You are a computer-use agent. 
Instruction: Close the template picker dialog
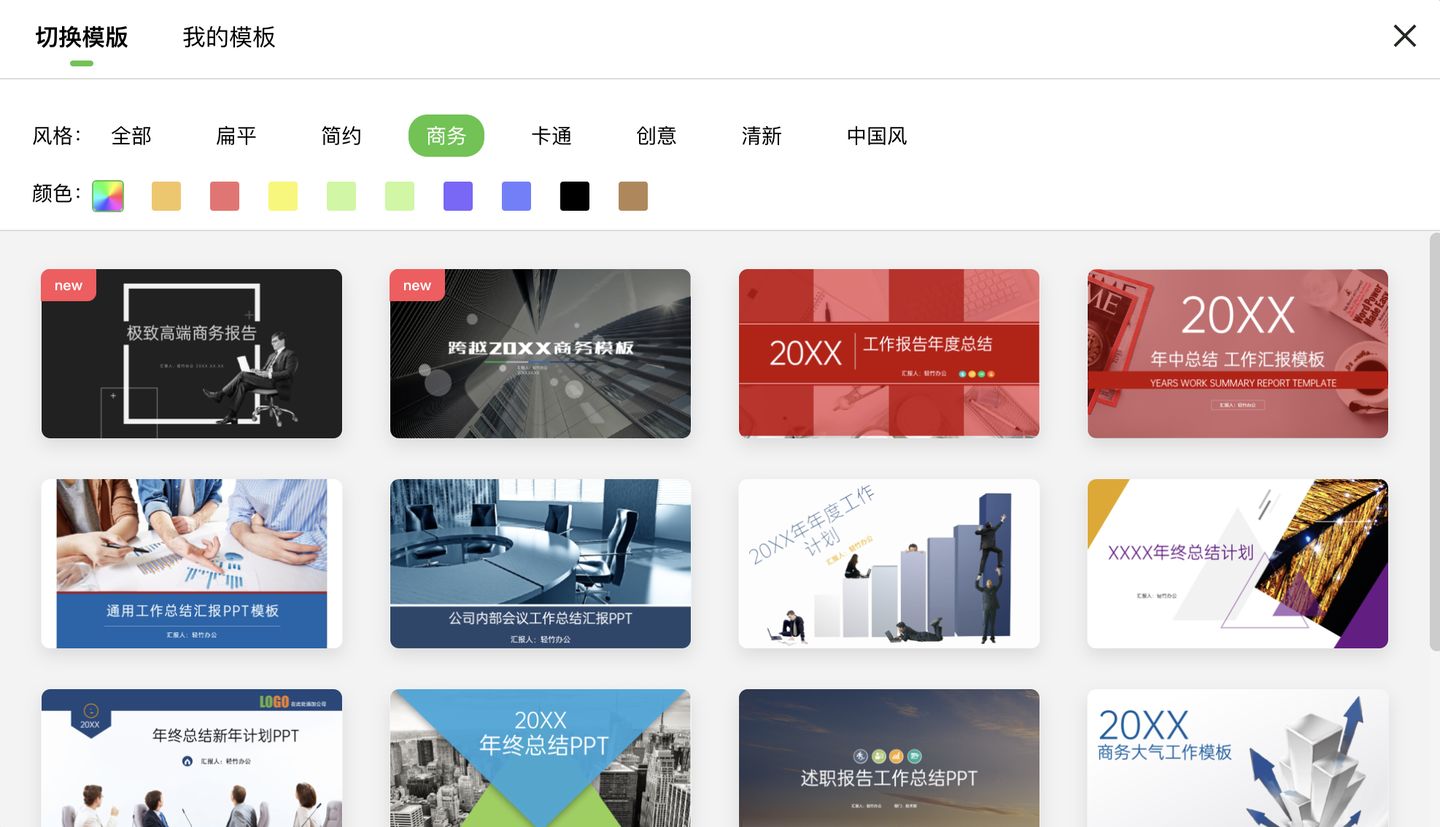coord(1404,35)
